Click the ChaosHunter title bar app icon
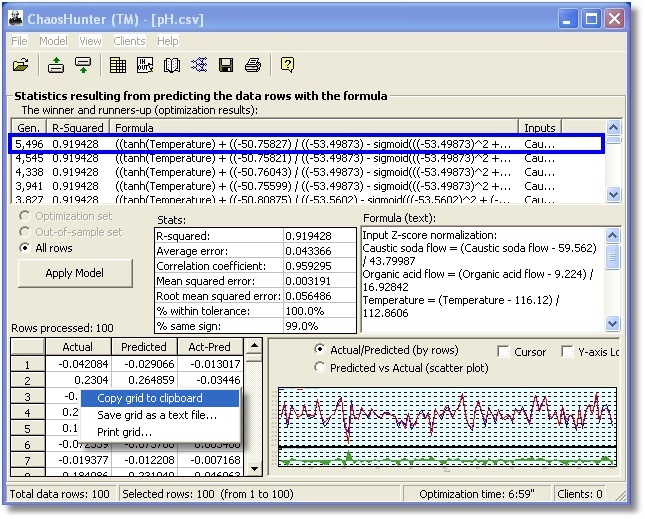 [16, 19]
